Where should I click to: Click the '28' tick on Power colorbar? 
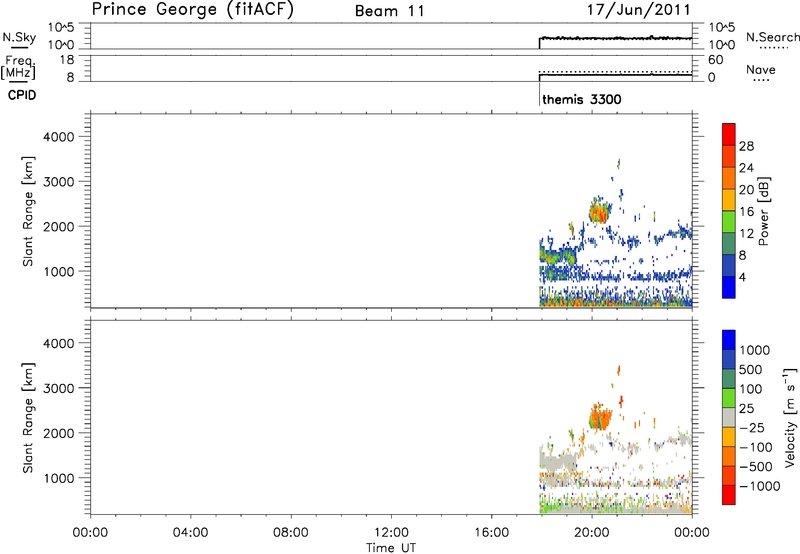(746, 146)
